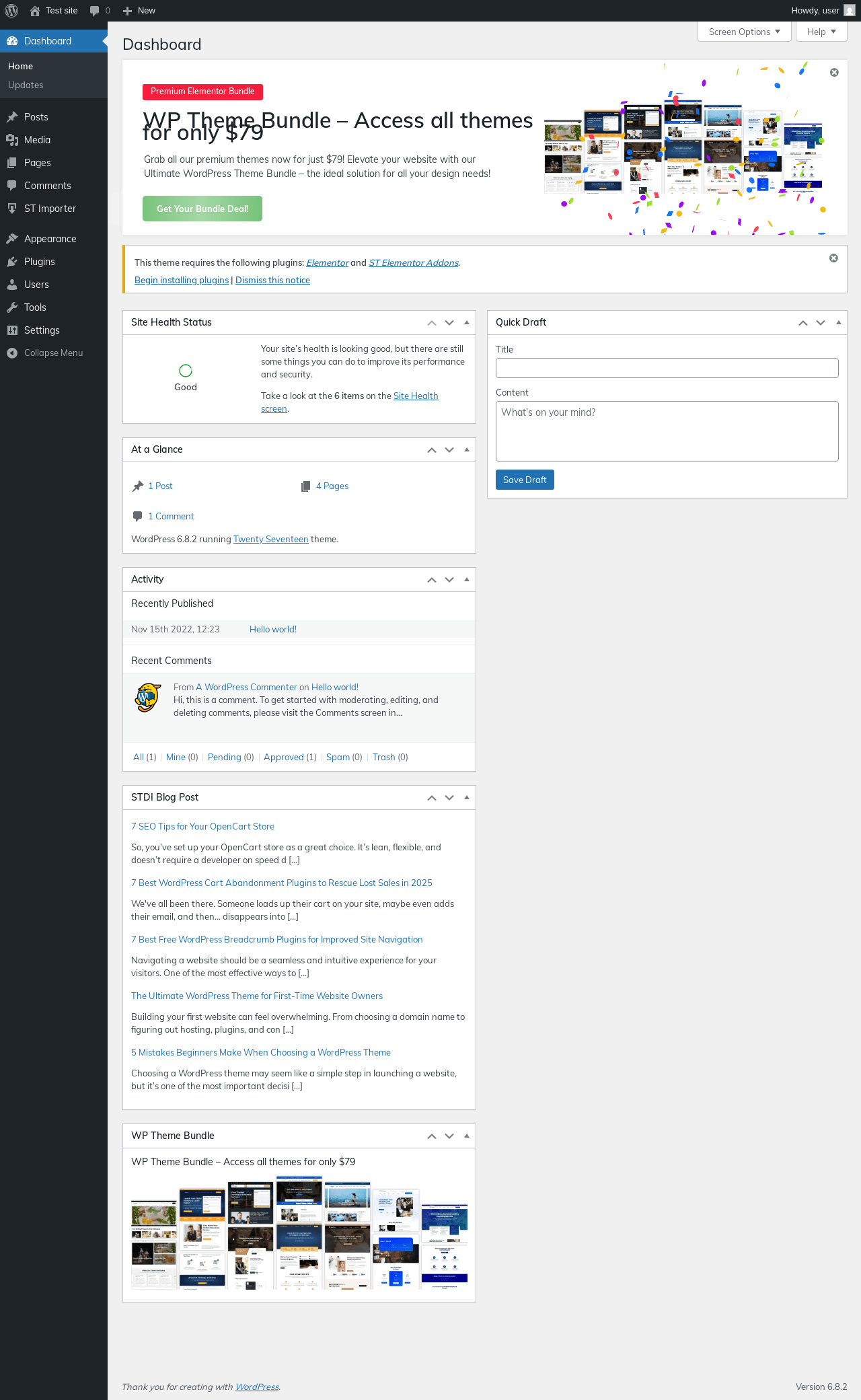
Task: Click the user avatar next to Howdy, user
Action: [x=850, y=11]
